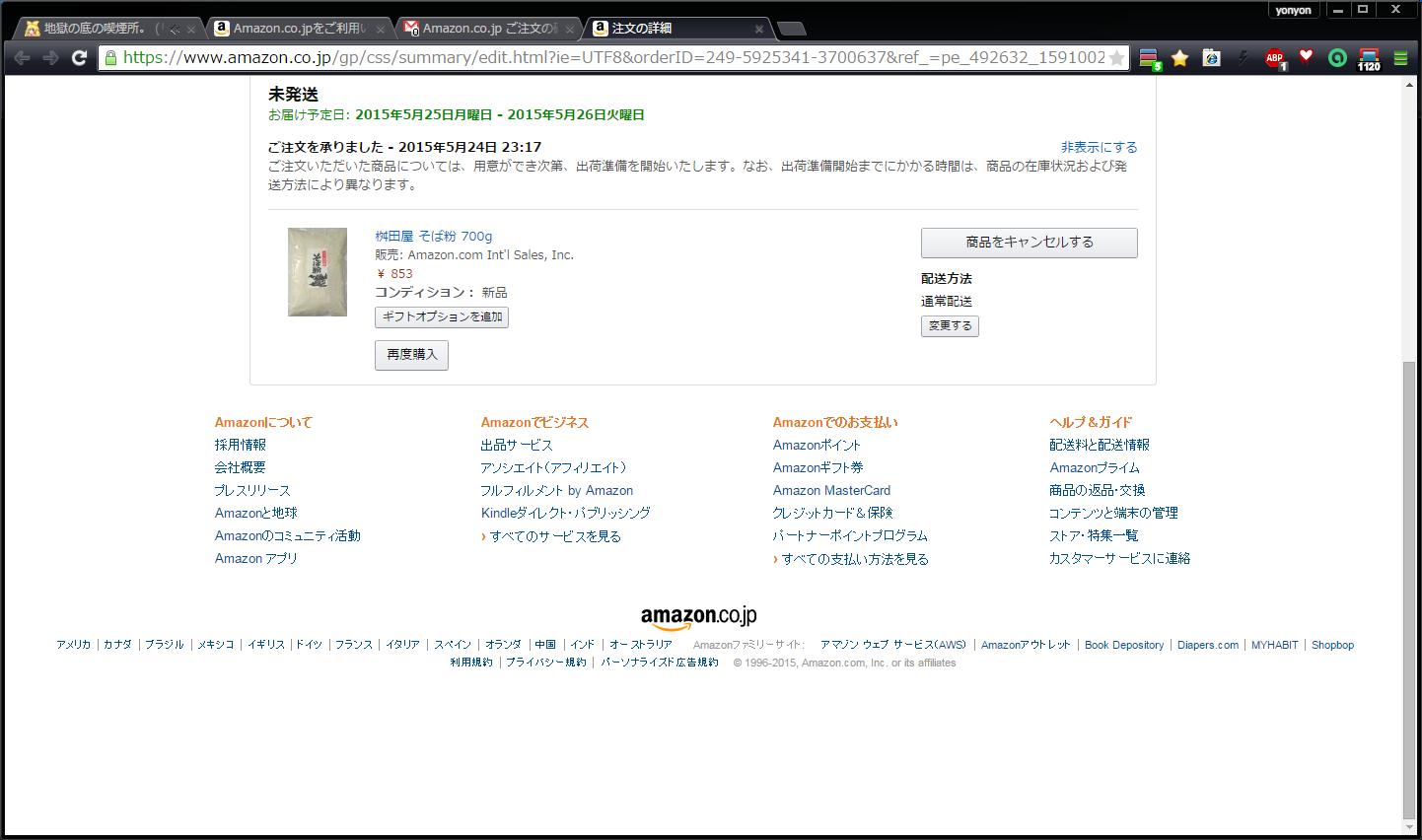The image size is (1422, 840).
Task: Close the 注文の詳細 tab
Action: click(758, 30)
